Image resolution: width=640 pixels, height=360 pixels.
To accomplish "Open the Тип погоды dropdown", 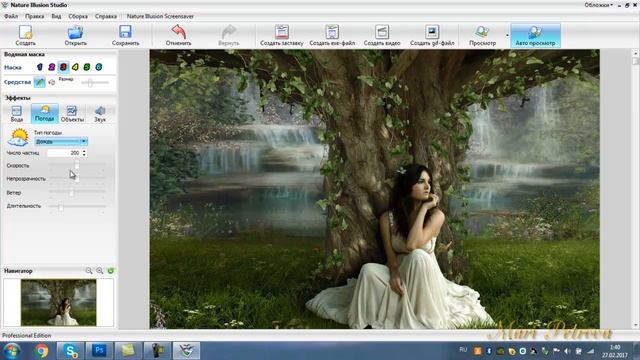I will 60,141.
